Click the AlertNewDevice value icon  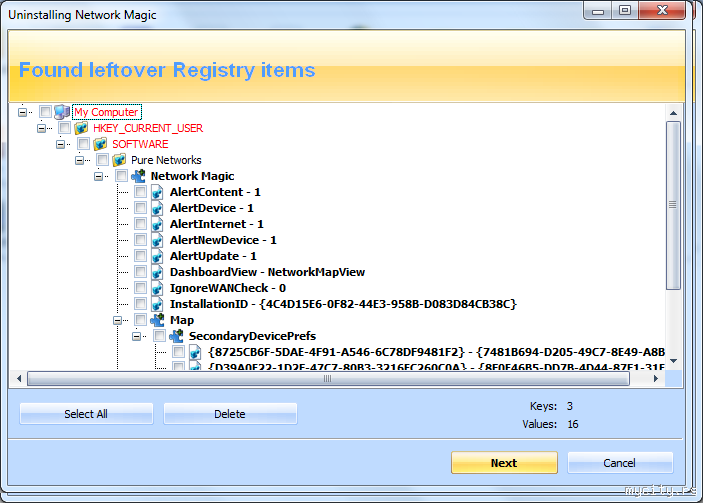coord(157,240)
